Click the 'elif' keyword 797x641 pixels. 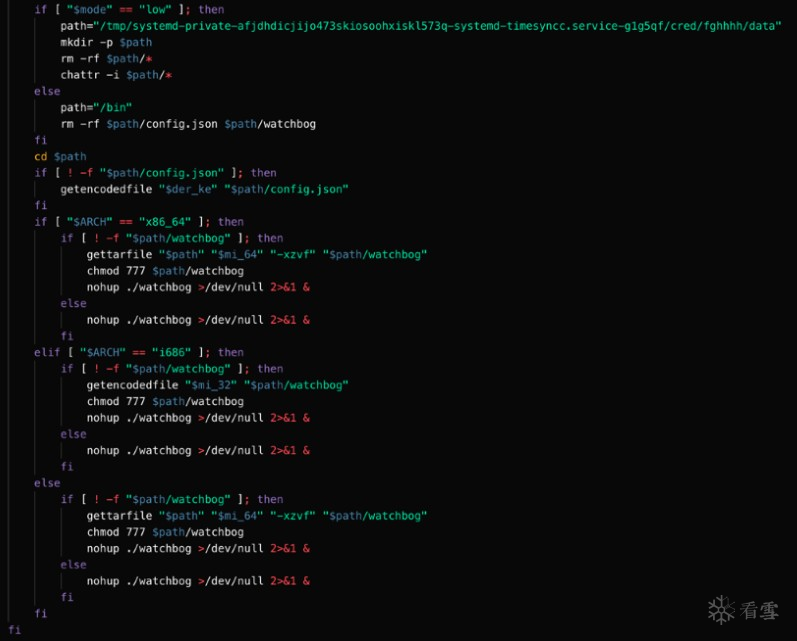[x=47, y=352]
